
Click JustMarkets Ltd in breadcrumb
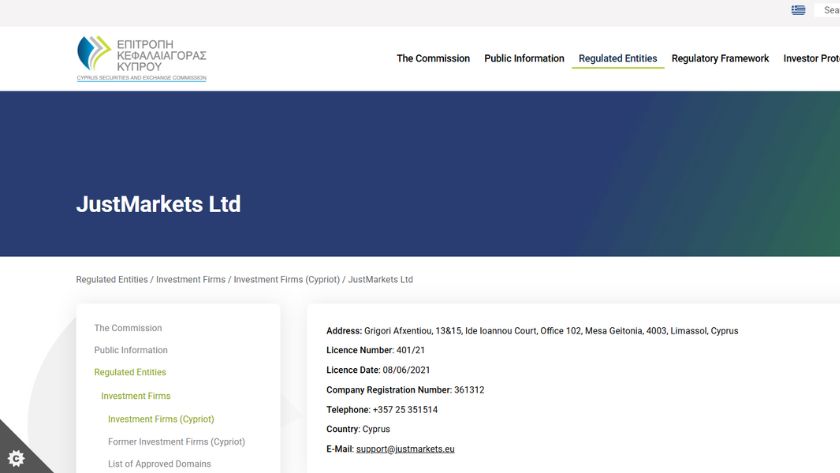[x=380, y=280]
